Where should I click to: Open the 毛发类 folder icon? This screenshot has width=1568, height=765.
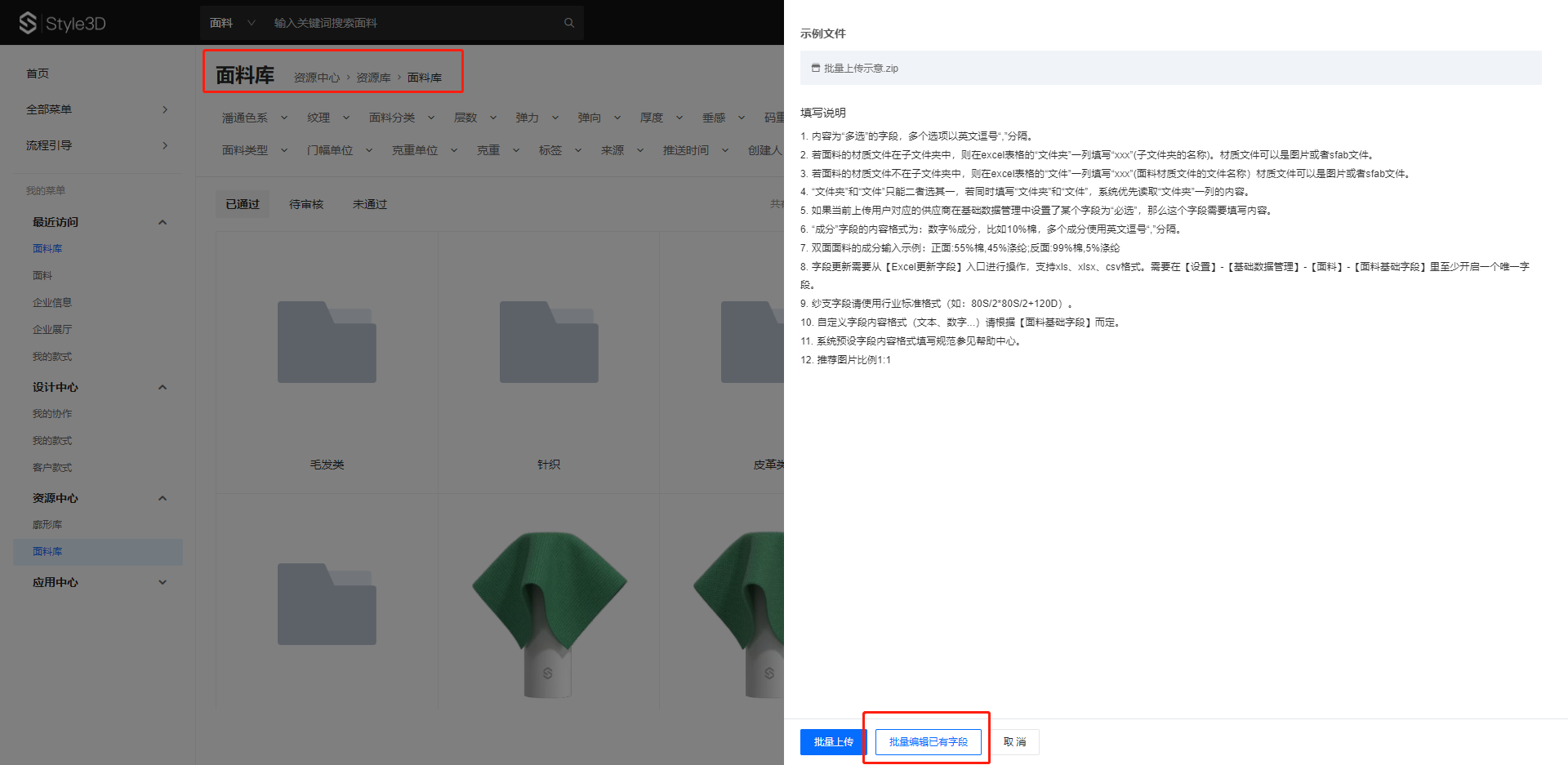point(327,342)
